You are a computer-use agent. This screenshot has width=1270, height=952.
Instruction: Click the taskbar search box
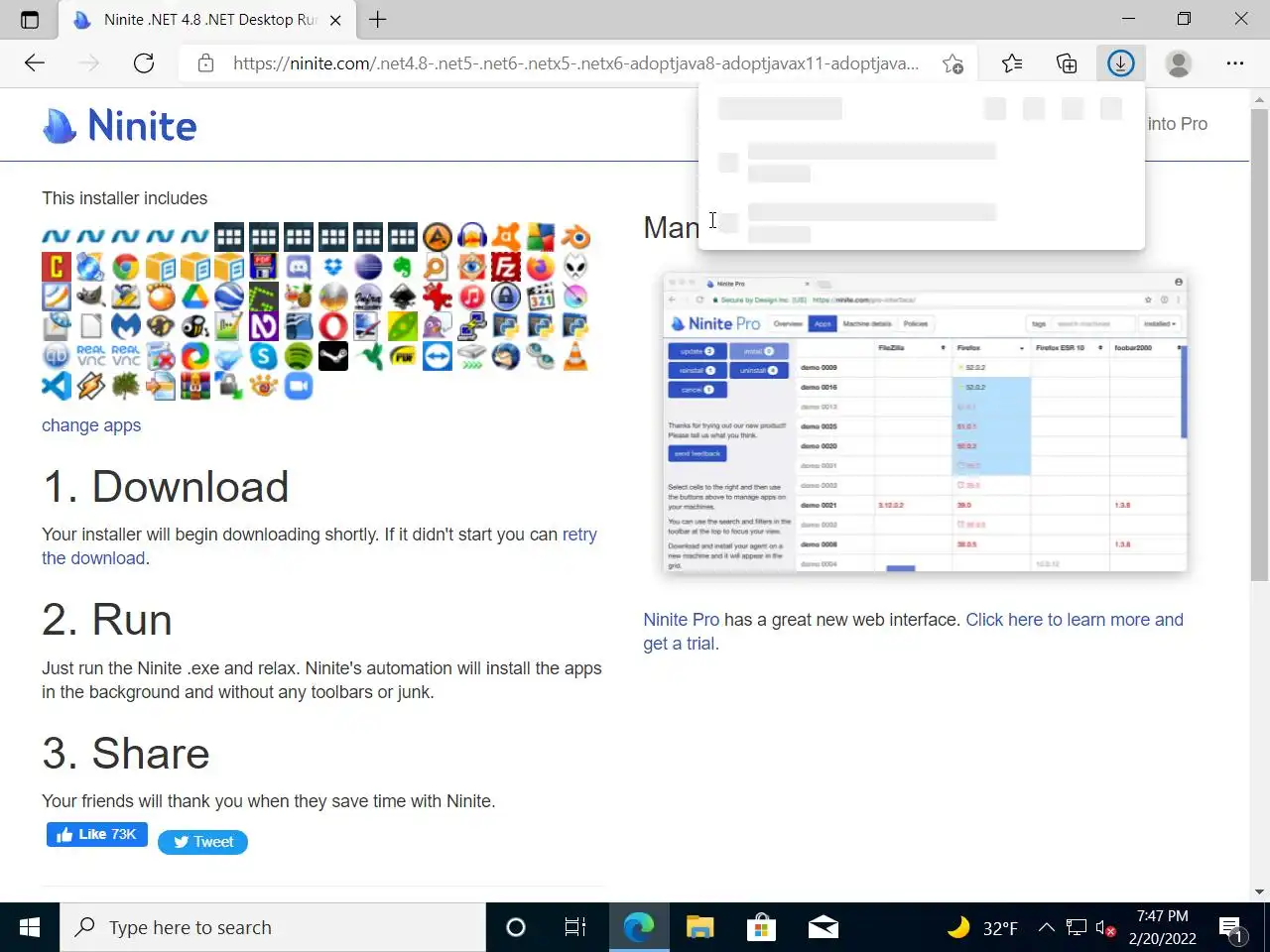(273, 927)
